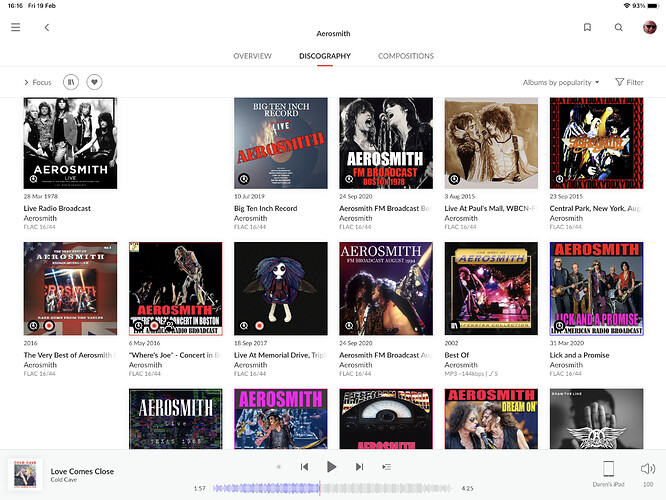
Task: Open Central Park, New York album cover
Action: click(x=596, y=143)
